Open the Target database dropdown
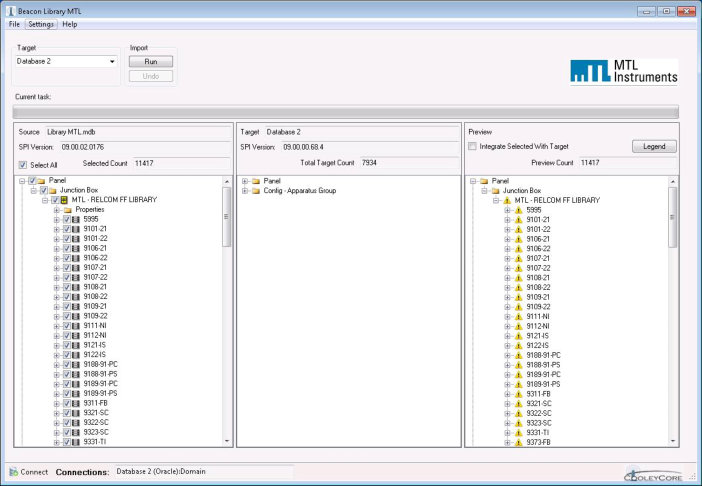Screen dimensions: 702x486 click(112, 61)
